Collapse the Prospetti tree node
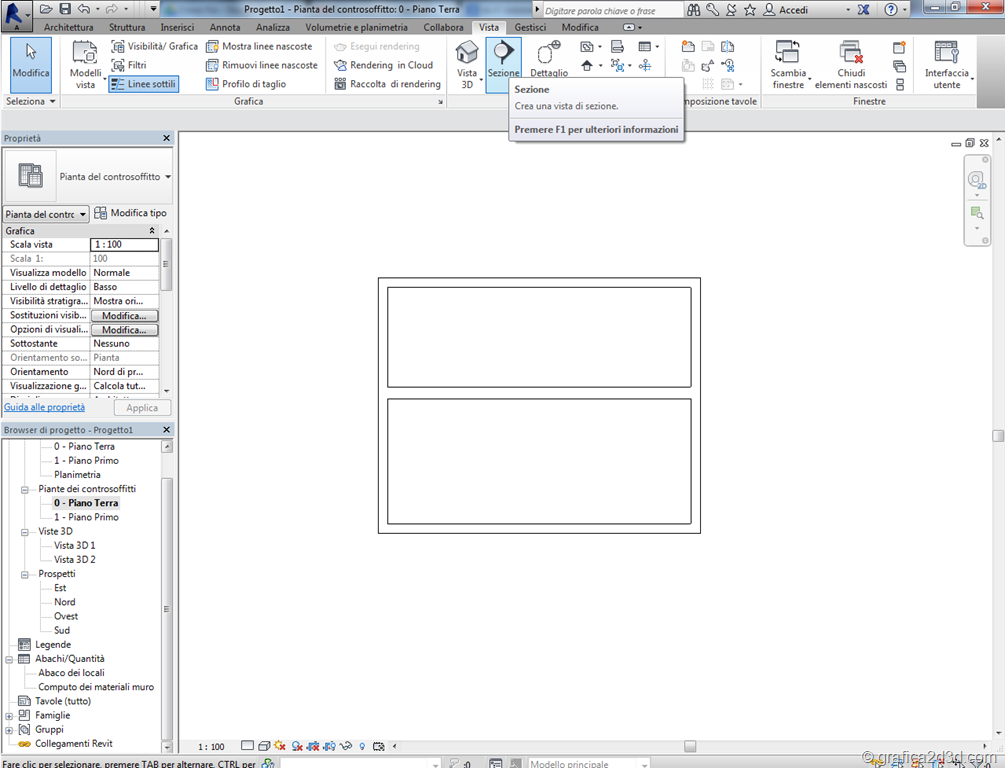This screenshot has height=768, width=1005. 26,574
